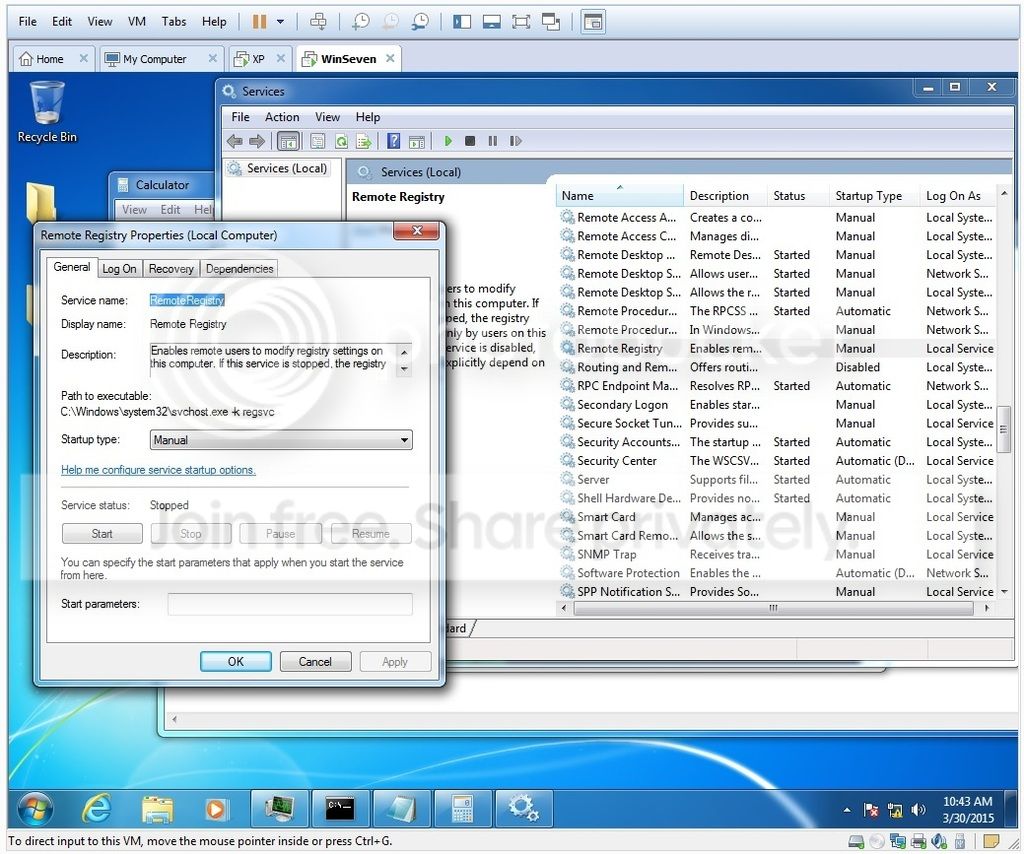Image resolution: width=1024 pixels, height=854 pixels.
Task: Sort services by the Status column header
Action: [798, 196]
